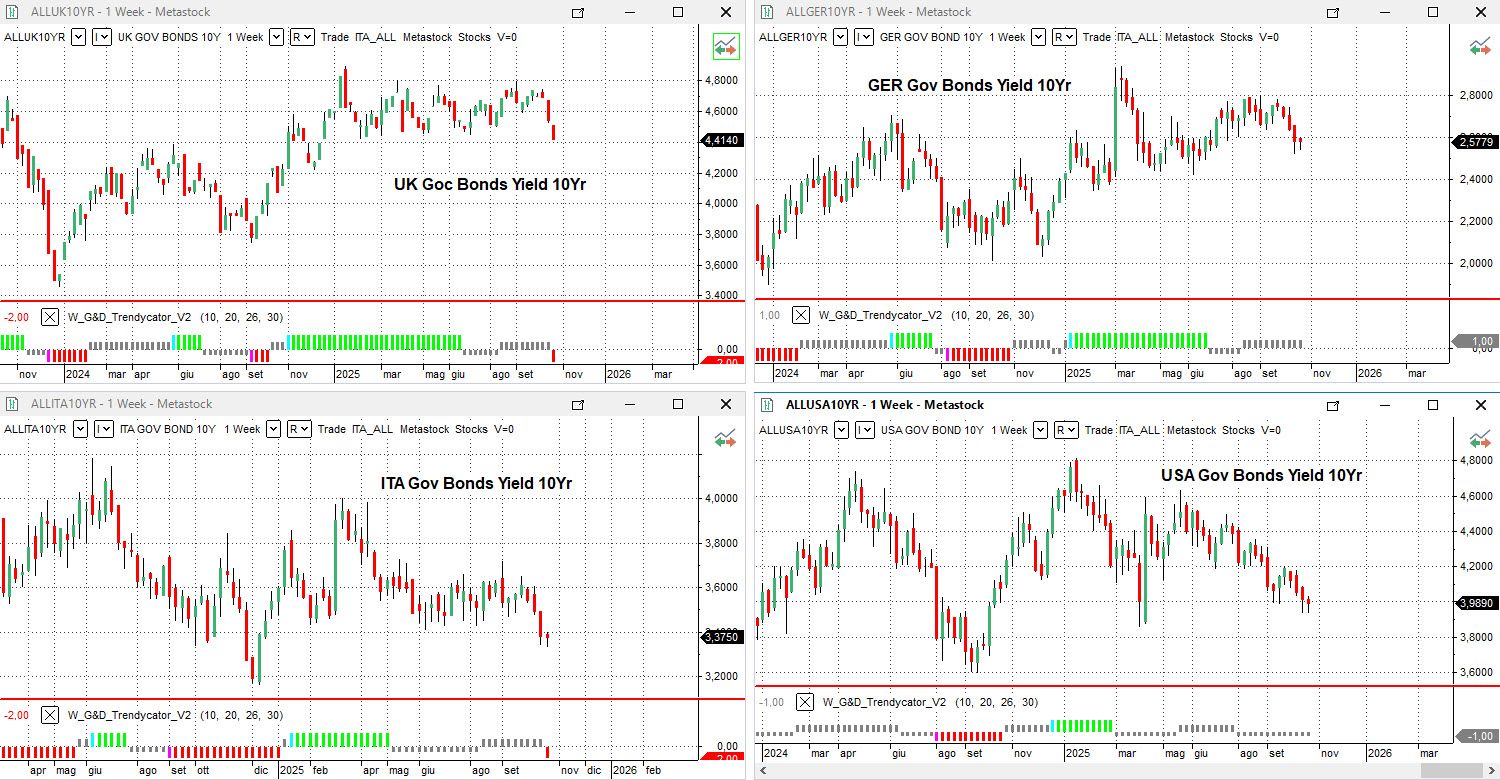Click the trade arrows icon in USA chart
The height and width of the screenshot is (780, 1500).
[1480, 439]
